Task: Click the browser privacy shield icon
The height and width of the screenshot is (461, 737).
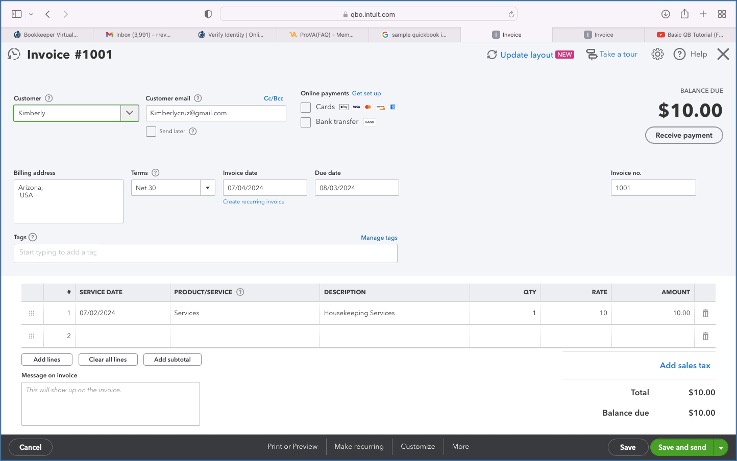Action: point(208,14)
